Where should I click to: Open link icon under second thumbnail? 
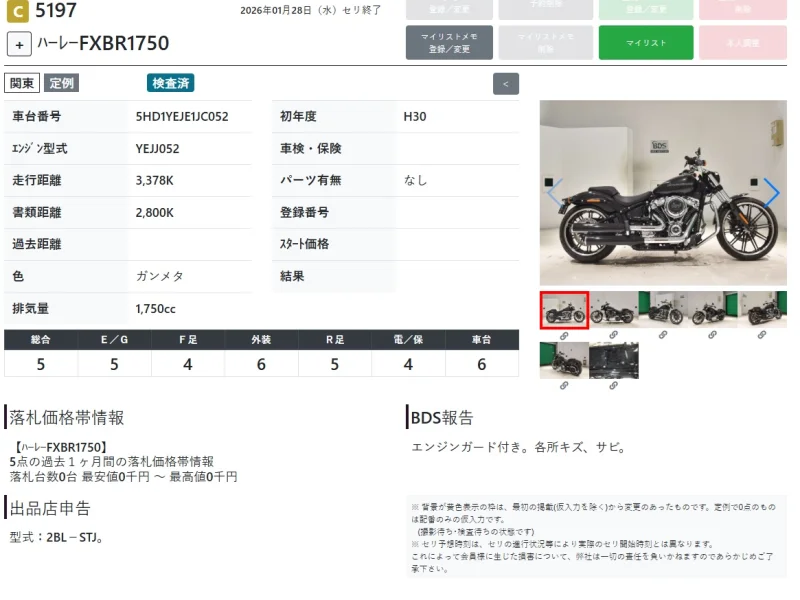[x=613, y=335]
